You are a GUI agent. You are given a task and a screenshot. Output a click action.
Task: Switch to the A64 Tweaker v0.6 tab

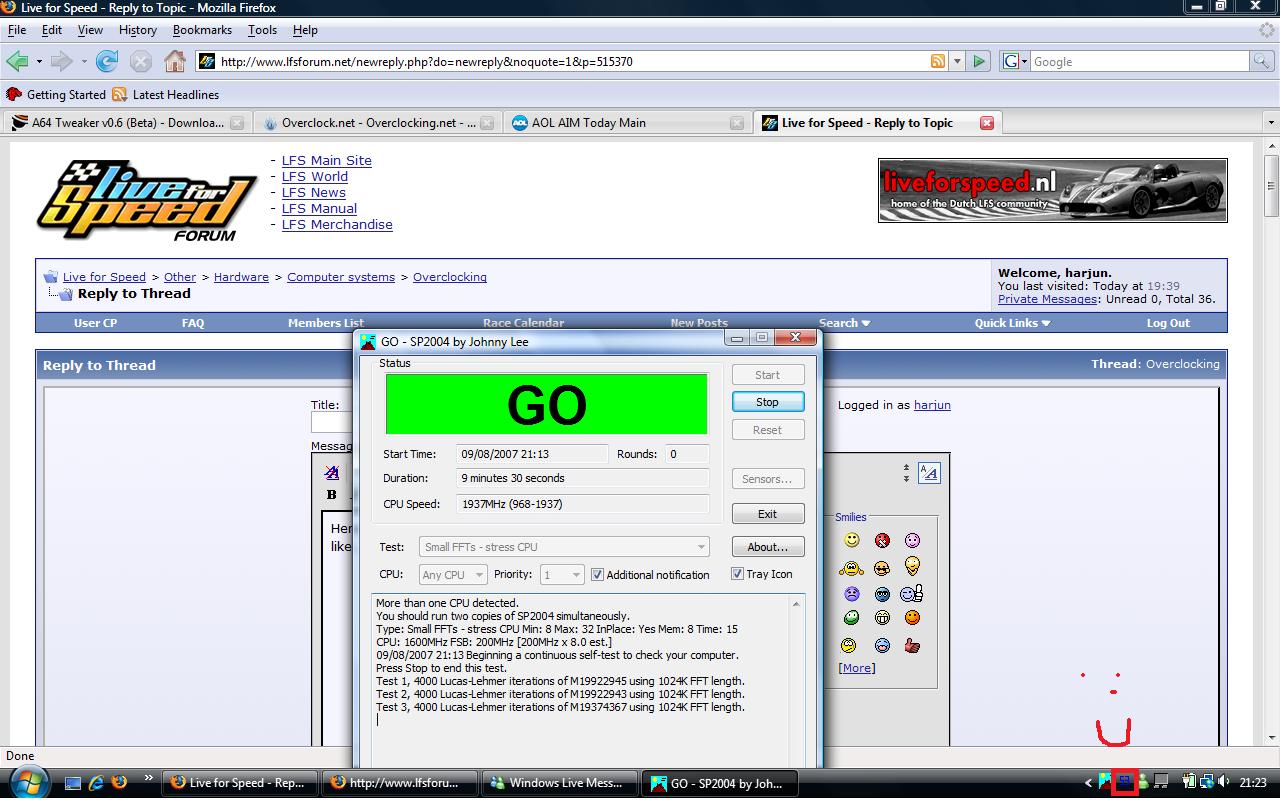[x=127, y=123]
